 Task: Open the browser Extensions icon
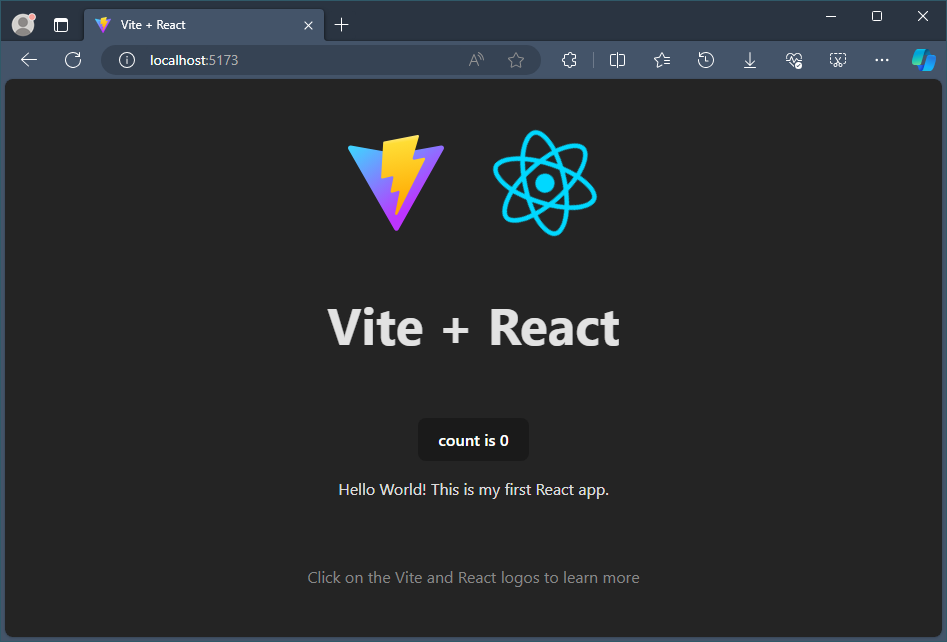[x=570, y=60]
